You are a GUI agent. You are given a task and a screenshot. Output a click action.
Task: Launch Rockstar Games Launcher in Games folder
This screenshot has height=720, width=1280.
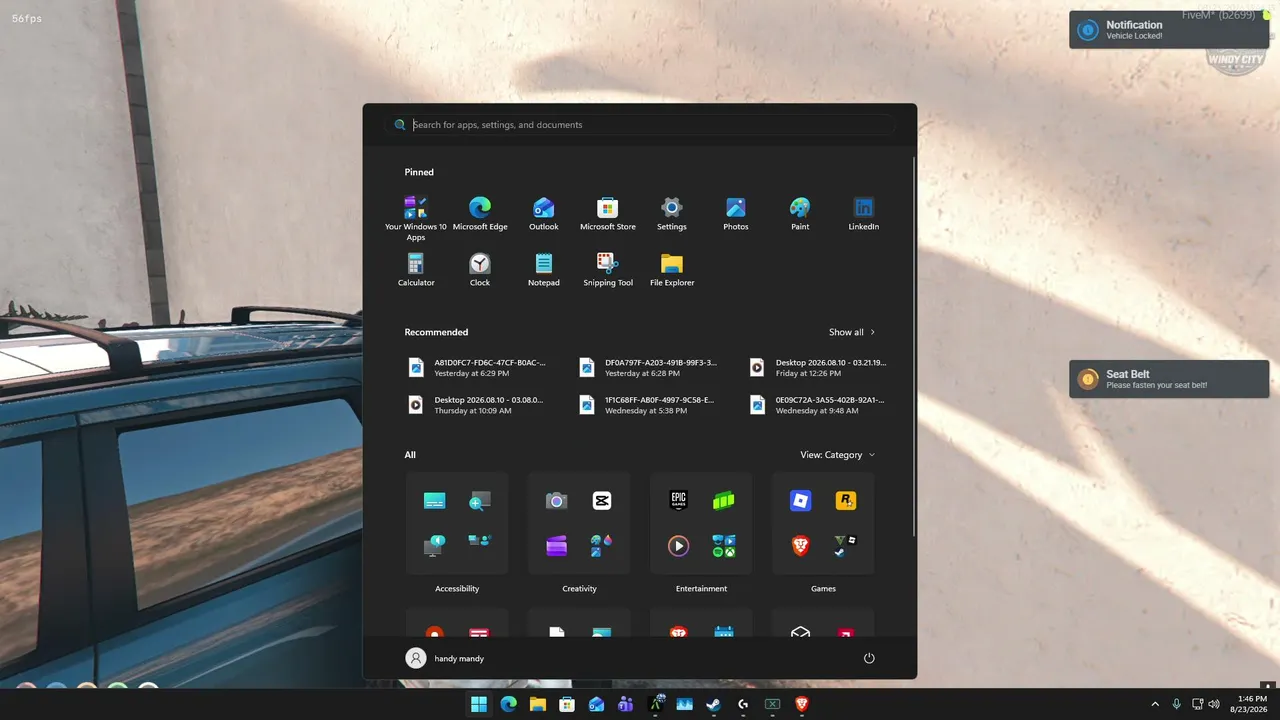846,500
